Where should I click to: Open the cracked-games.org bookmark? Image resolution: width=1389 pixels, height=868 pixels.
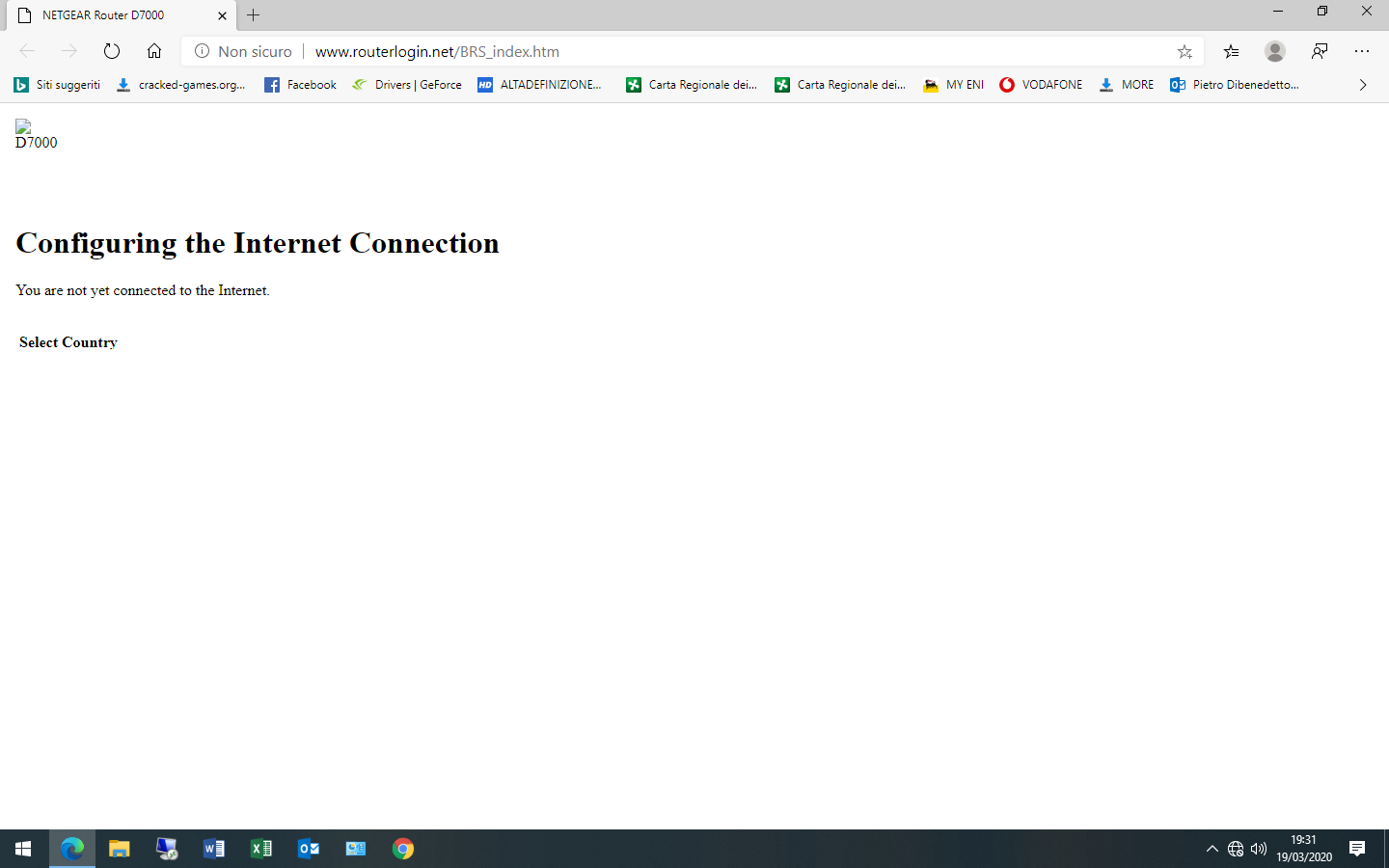click(x=180, y=85)
